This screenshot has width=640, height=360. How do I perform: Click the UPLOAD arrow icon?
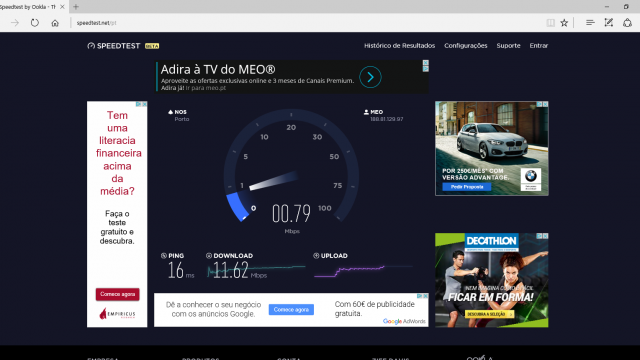[316, 256]
